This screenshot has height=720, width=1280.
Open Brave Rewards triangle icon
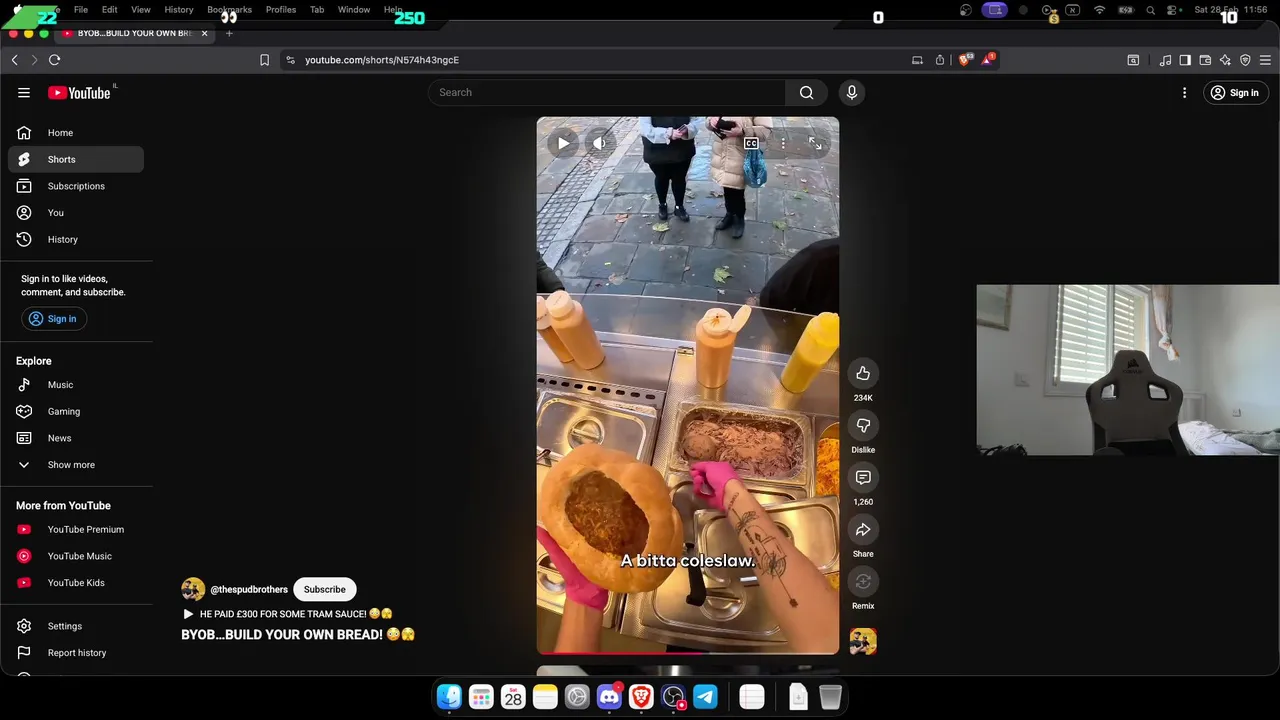(x=987, y=60)
